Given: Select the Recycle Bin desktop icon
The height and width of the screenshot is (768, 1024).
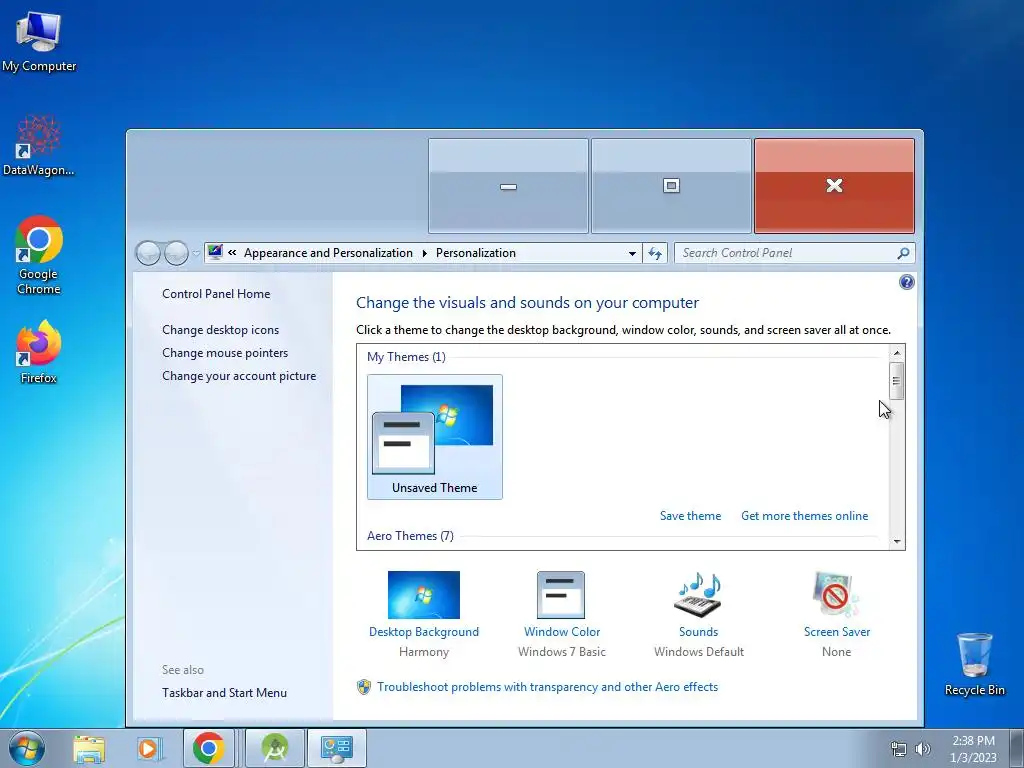Looking at the screenshot, I should tap(974, 664).
